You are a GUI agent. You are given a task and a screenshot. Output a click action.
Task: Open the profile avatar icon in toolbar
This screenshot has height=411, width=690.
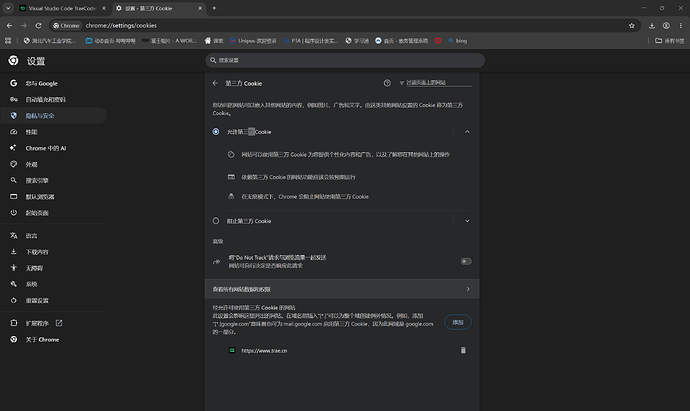click(x=666, y=26)
